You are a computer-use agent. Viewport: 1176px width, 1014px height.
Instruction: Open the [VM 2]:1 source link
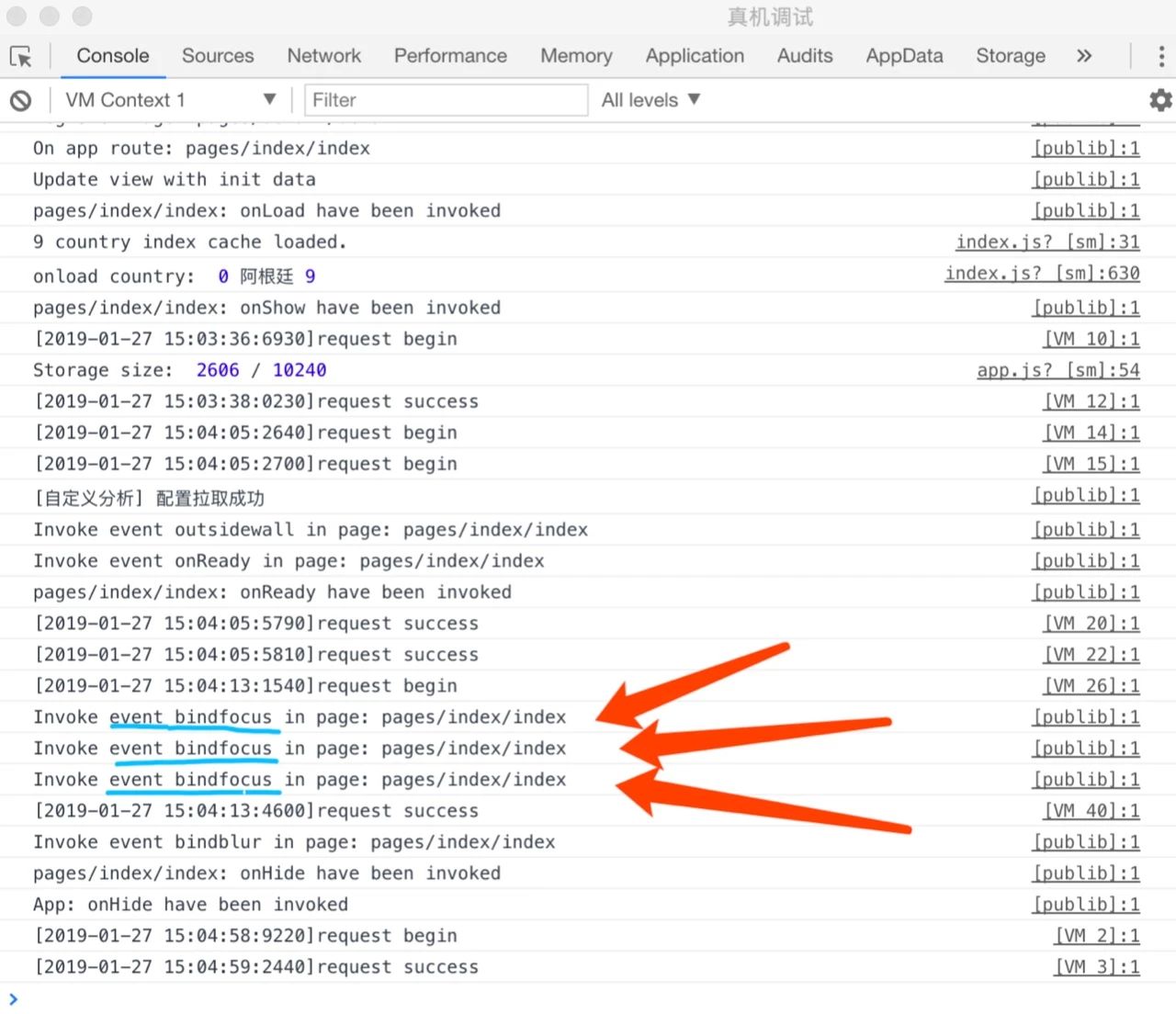pos(1097,936)
